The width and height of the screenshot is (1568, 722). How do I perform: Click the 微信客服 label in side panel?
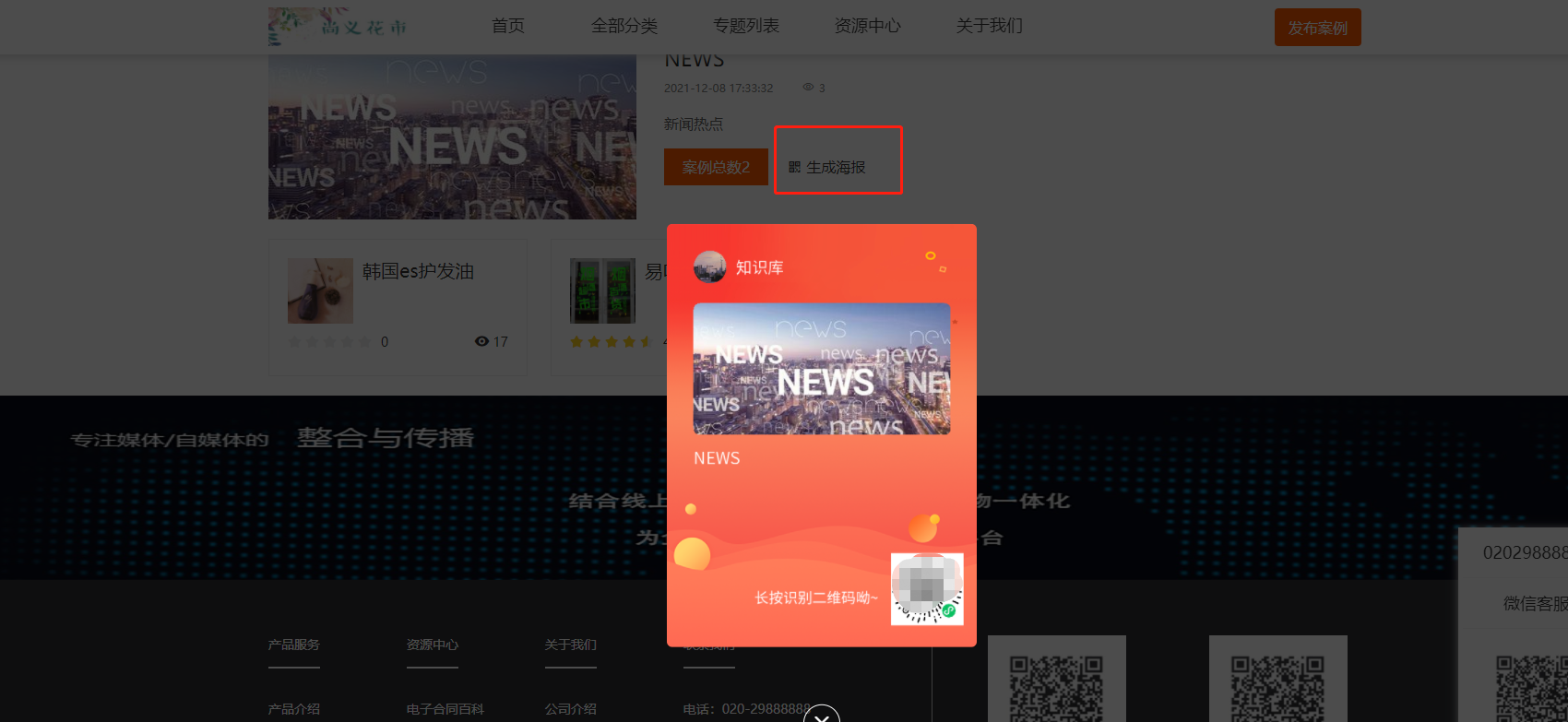[1536, 603]
